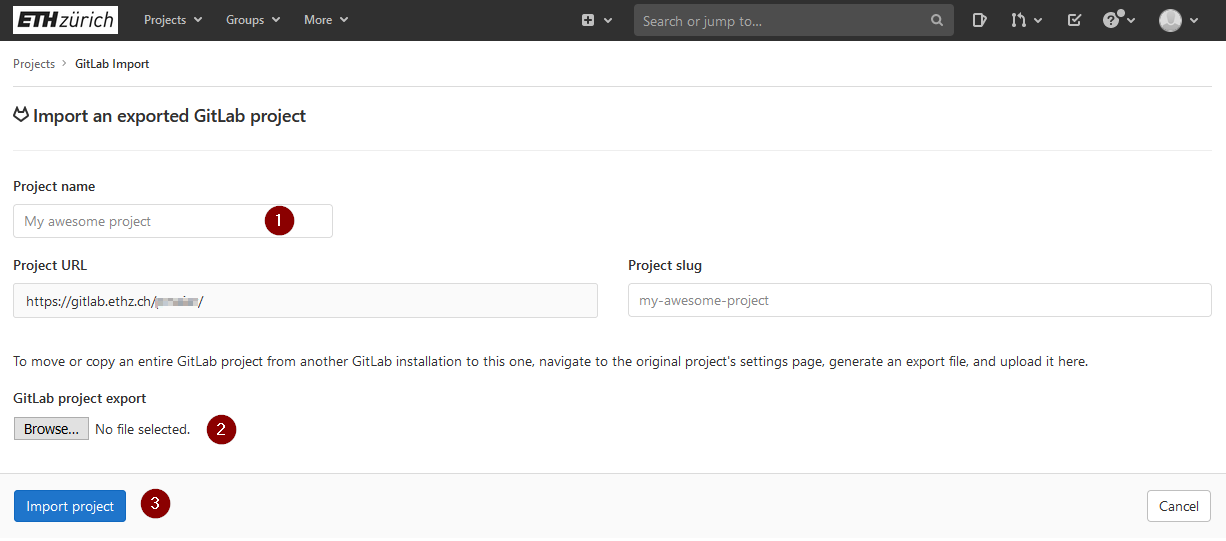Screen dimensions: 1226x541
Task: Open the Merge requests dropdown icon
Action: click(x=1026, y=20)
